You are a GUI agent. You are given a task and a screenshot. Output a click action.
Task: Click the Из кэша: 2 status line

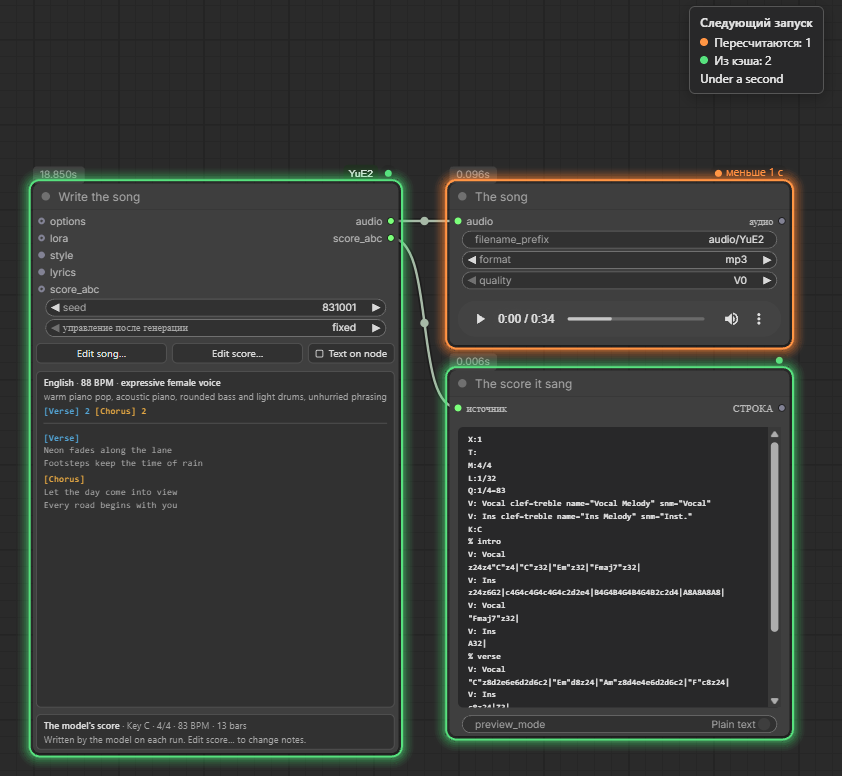coord(736,61)
